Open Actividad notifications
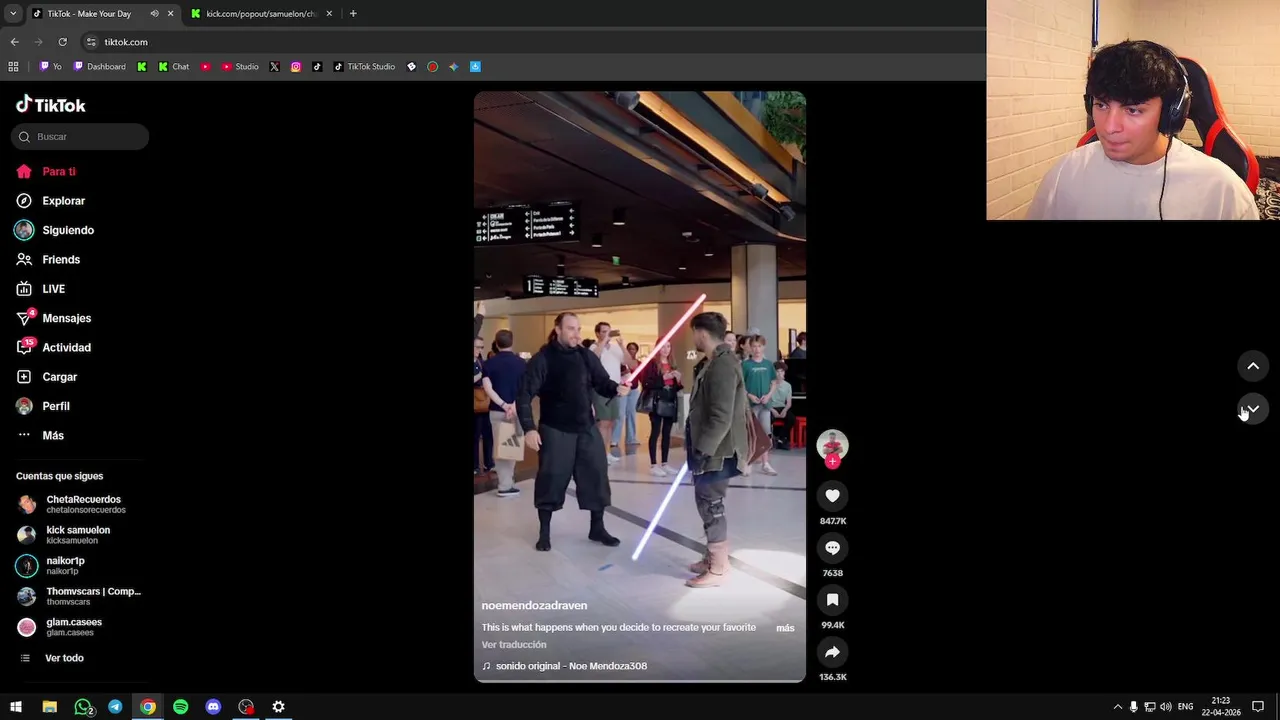1280x720 pixels. 54,347
